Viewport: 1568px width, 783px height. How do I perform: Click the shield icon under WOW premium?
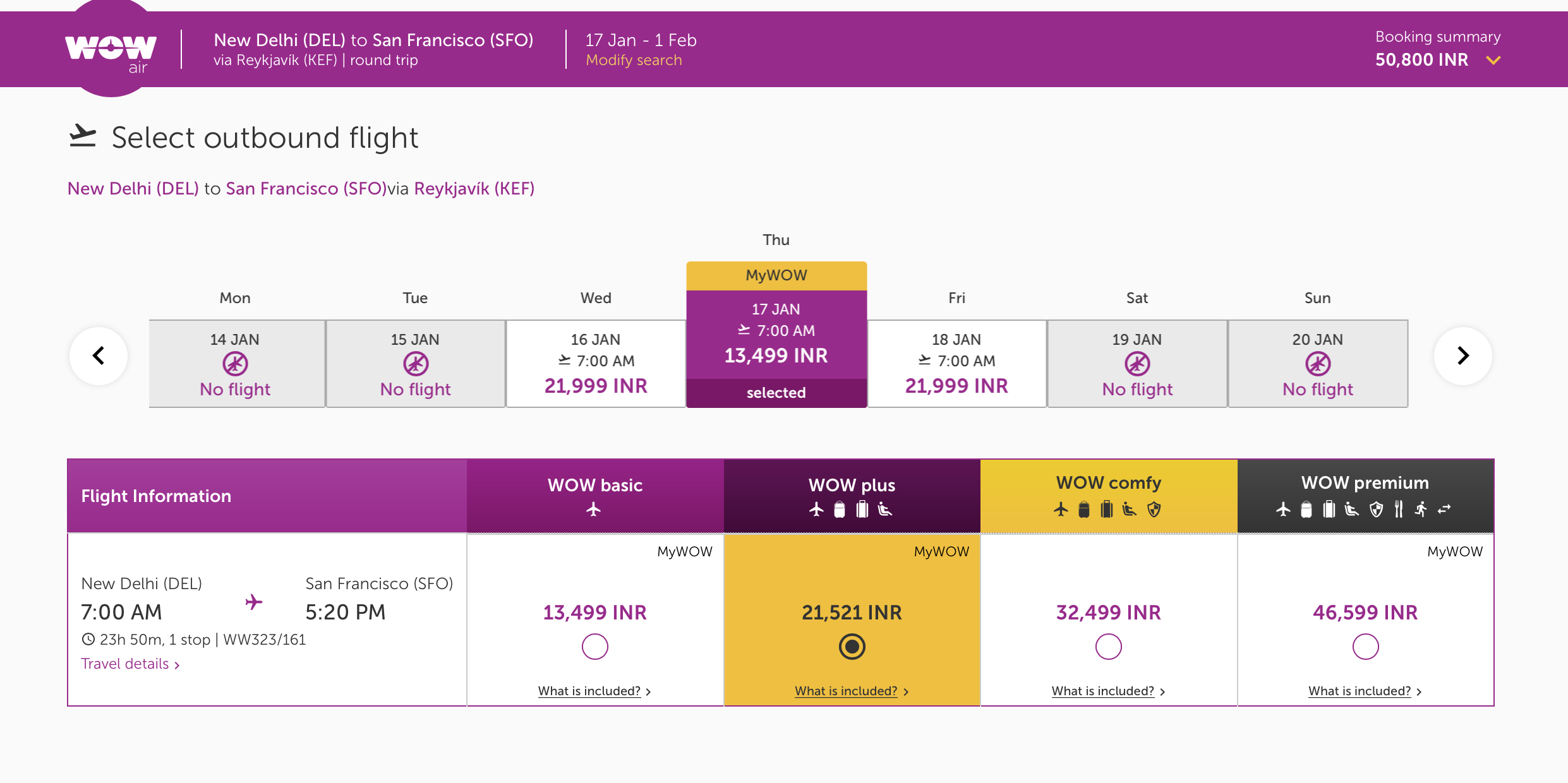tap(1376, 509)
